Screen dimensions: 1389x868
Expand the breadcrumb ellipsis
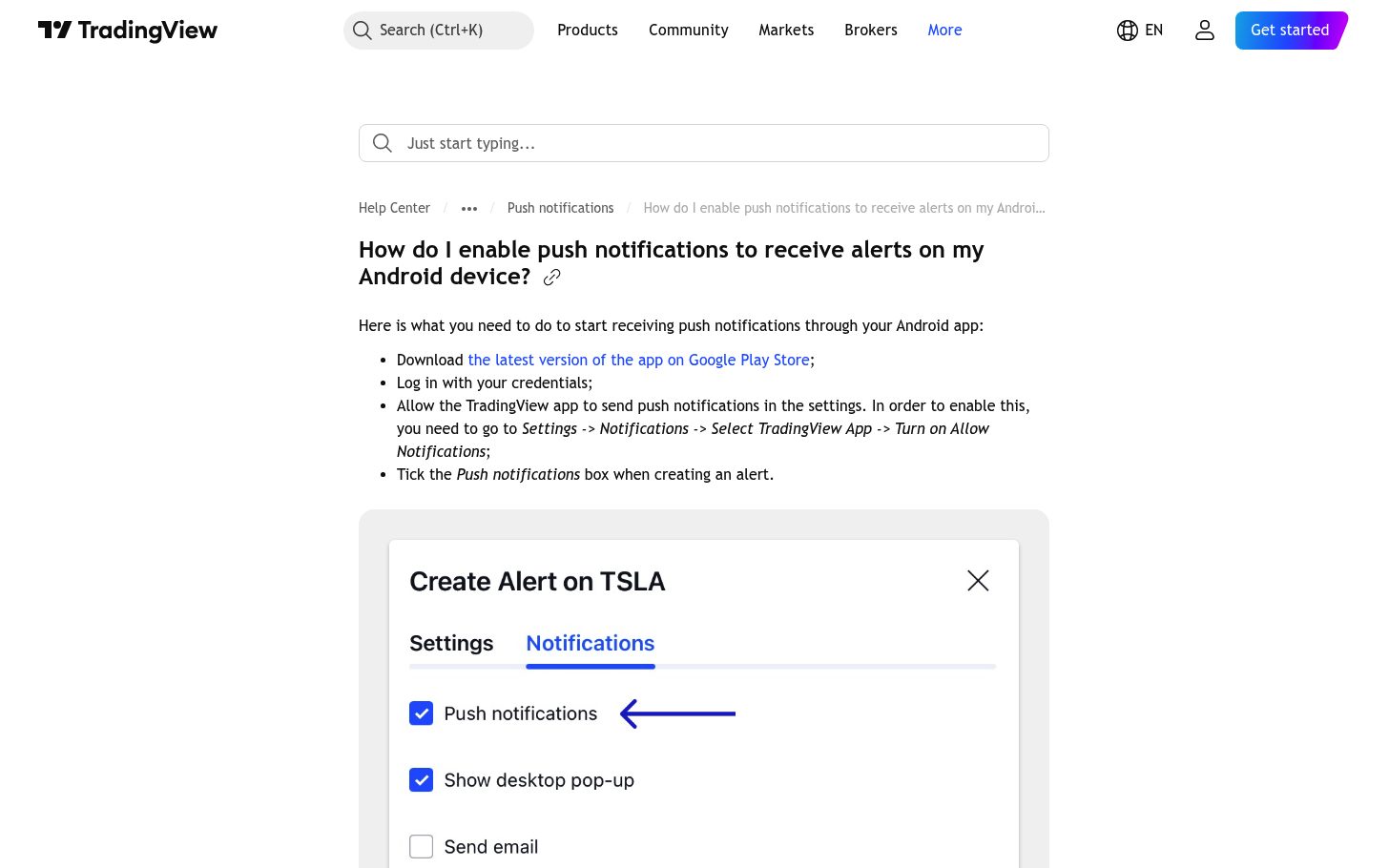(x=469, y=208)
